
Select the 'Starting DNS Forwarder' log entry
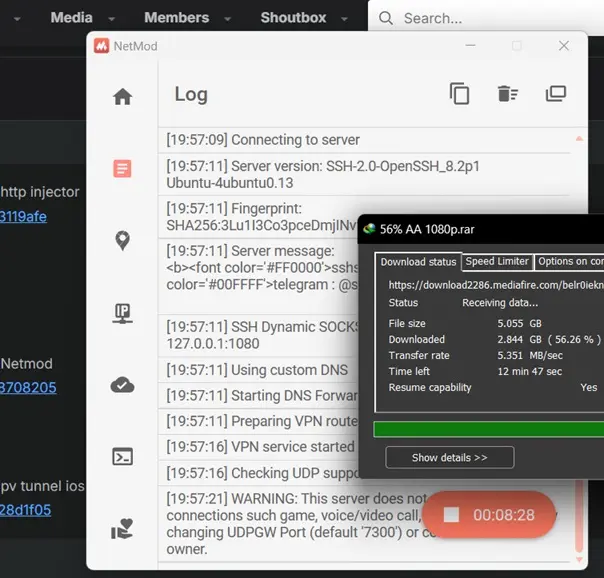pos(258,395)
